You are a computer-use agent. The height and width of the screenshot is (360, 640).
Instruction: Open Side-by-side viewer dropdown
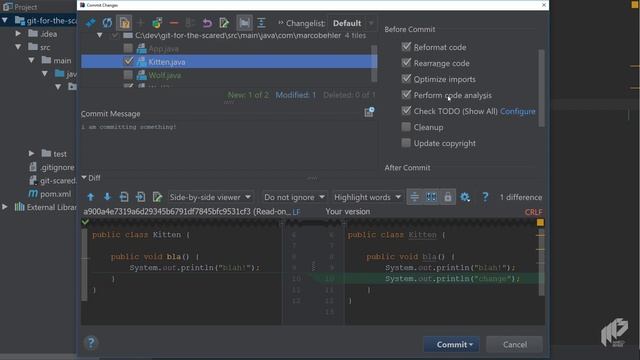(210, 197)
